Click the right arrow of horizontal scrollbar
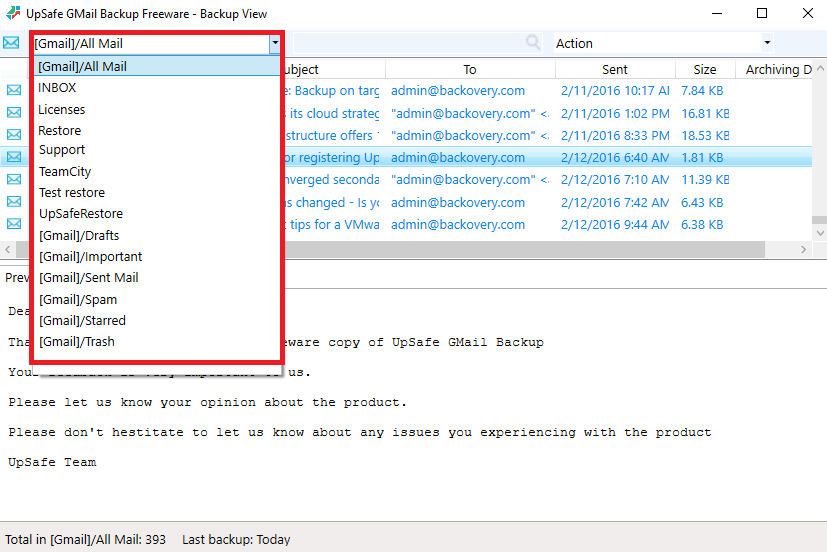Screen dimensions: 827x552 pos(803,249)
